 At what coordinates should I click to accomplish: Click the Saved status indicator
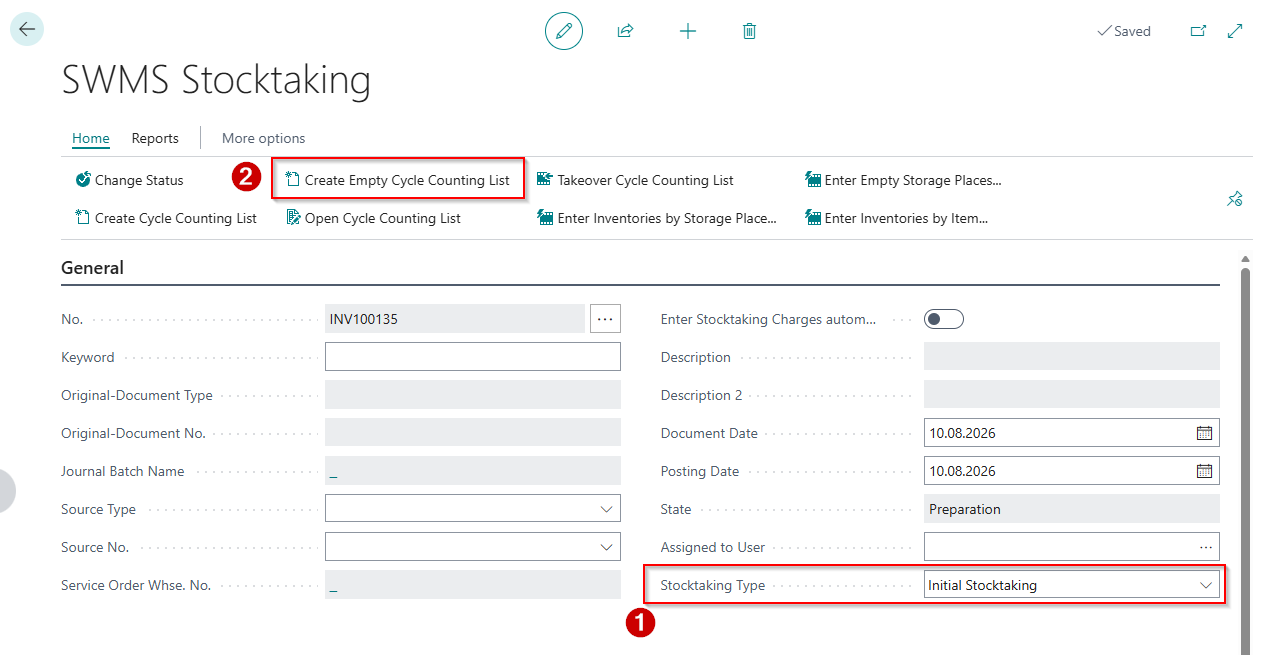pyautogui.click(x=1124, y=31)
